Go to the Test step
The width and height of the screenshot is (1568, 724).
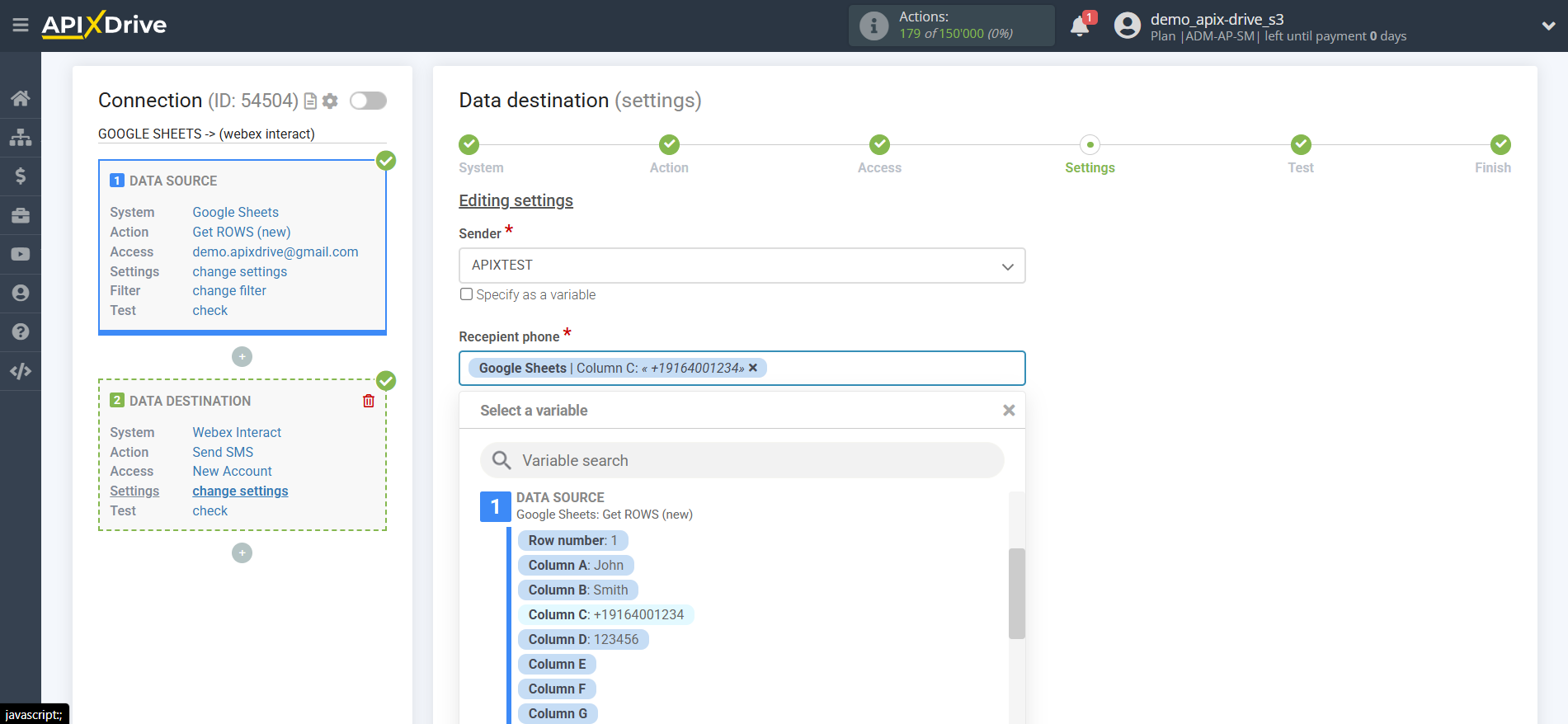click(x=1301, y=145)
